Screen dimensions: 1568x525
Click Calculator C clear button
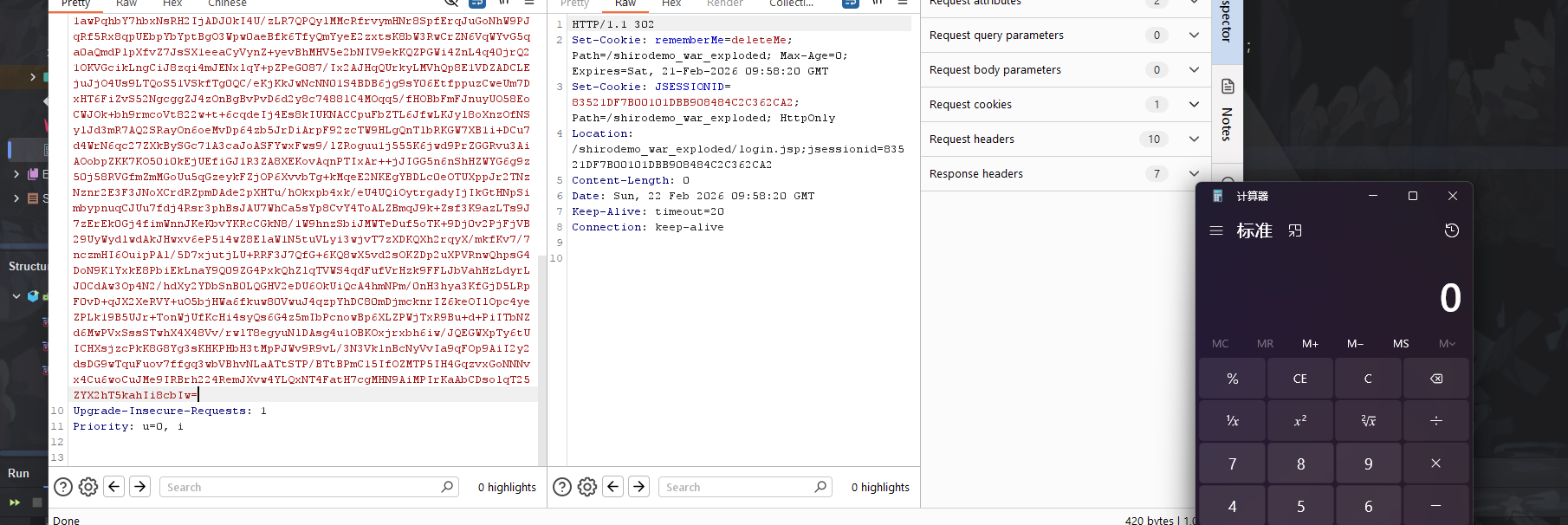pyautogui.click(x=1368, y=379)
